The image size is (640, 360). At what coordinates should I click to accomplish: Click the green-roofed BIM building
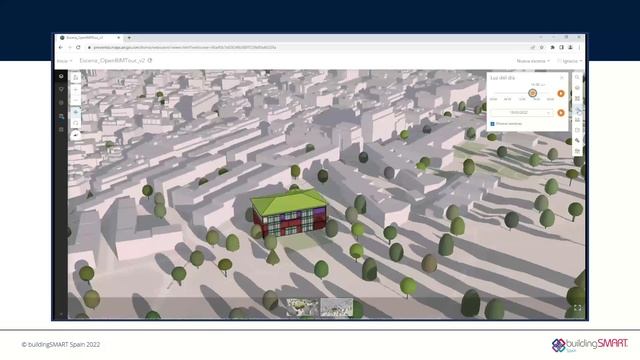point(290,213)
